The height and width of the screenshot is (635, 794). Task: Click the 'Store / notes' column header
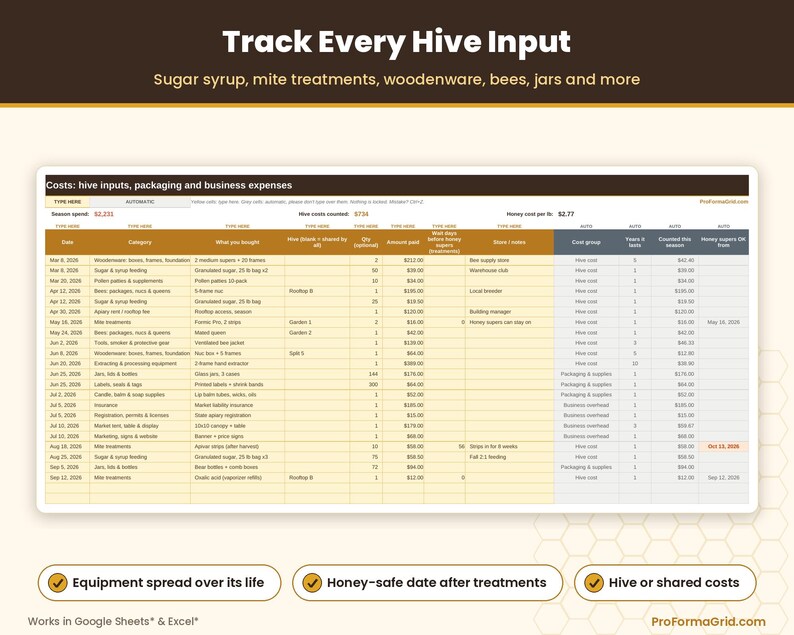(x=509, y=242)
